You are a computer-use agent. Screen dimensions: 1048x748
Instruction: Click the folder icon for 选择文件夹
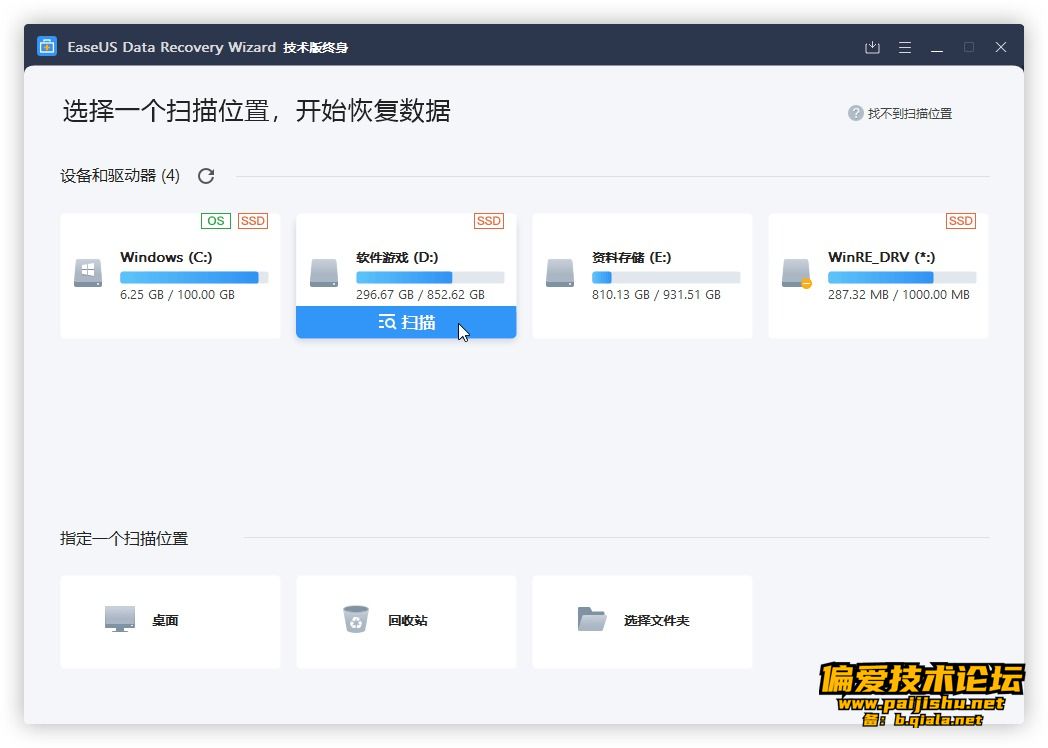click(592, 619)
